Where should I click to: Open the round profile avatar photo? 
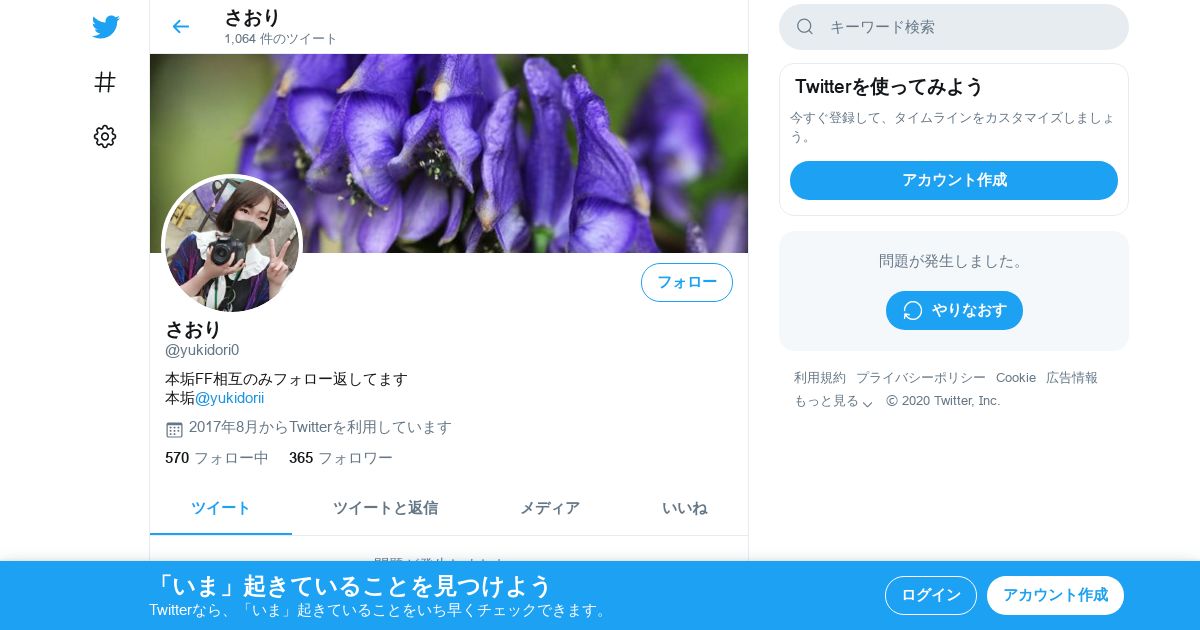point(232,245)
